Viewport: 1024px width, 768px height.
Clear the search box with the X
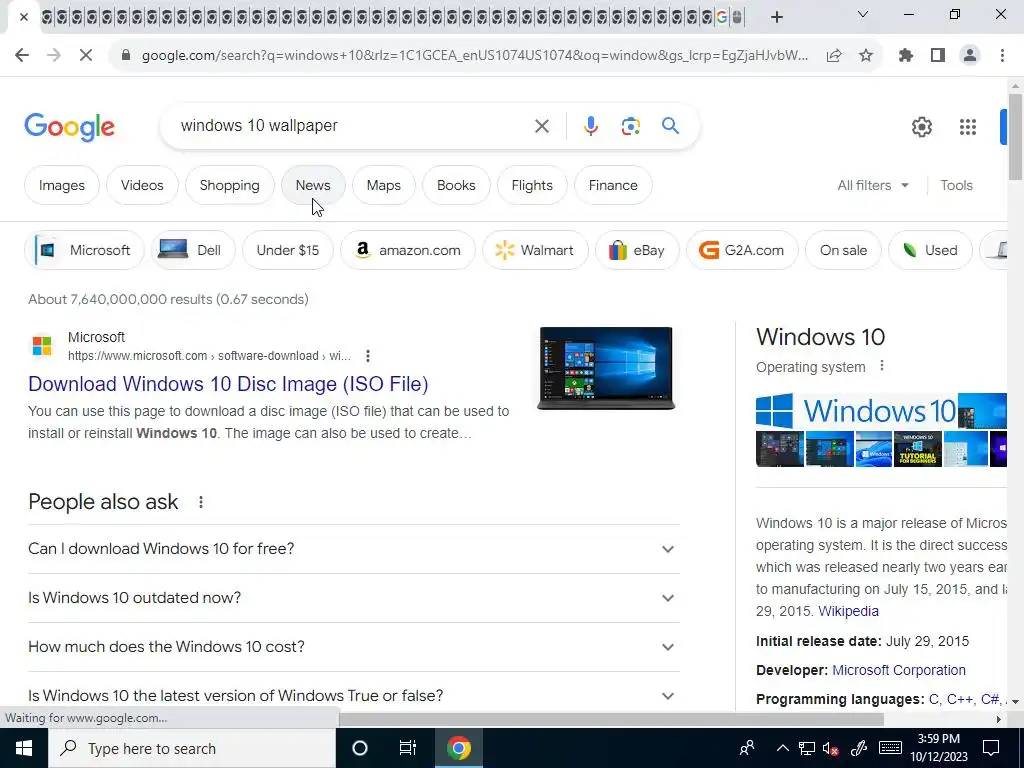pyautogui.click(x=542, y=126)
